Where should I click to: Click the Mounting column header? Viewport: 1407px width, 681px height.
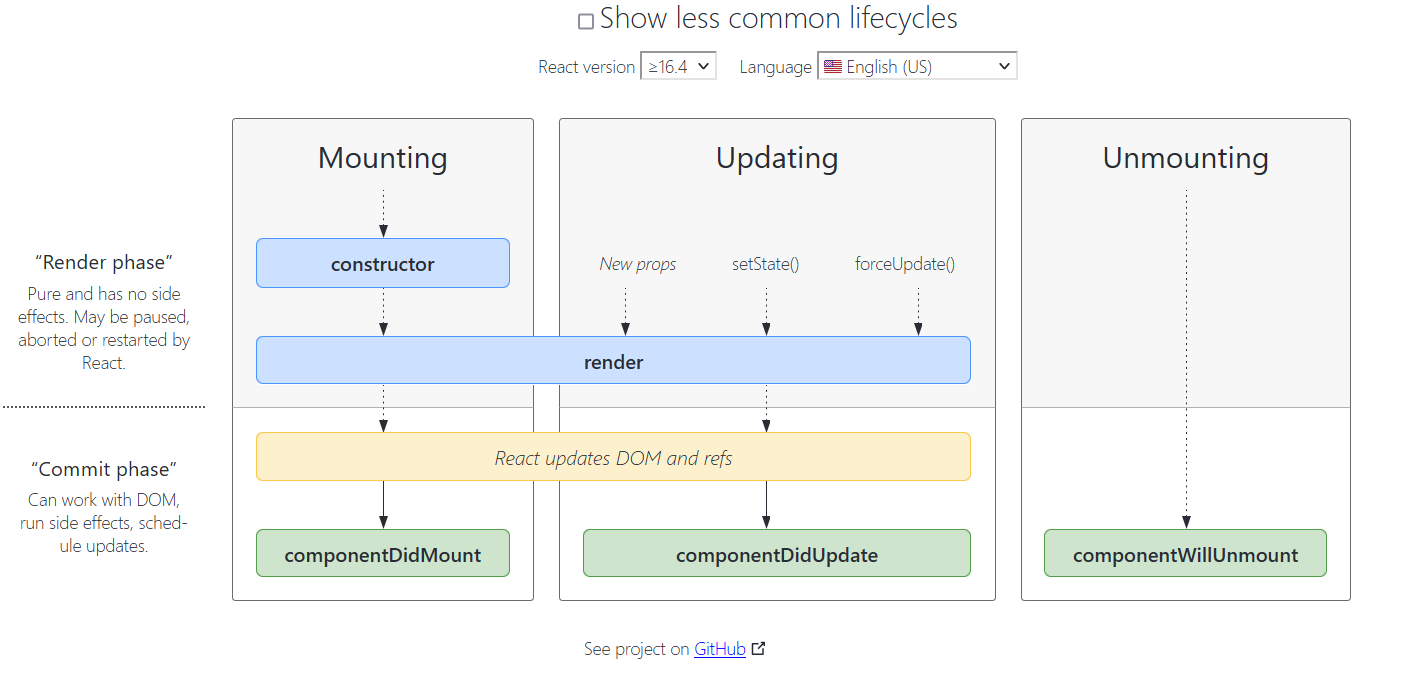383,157
